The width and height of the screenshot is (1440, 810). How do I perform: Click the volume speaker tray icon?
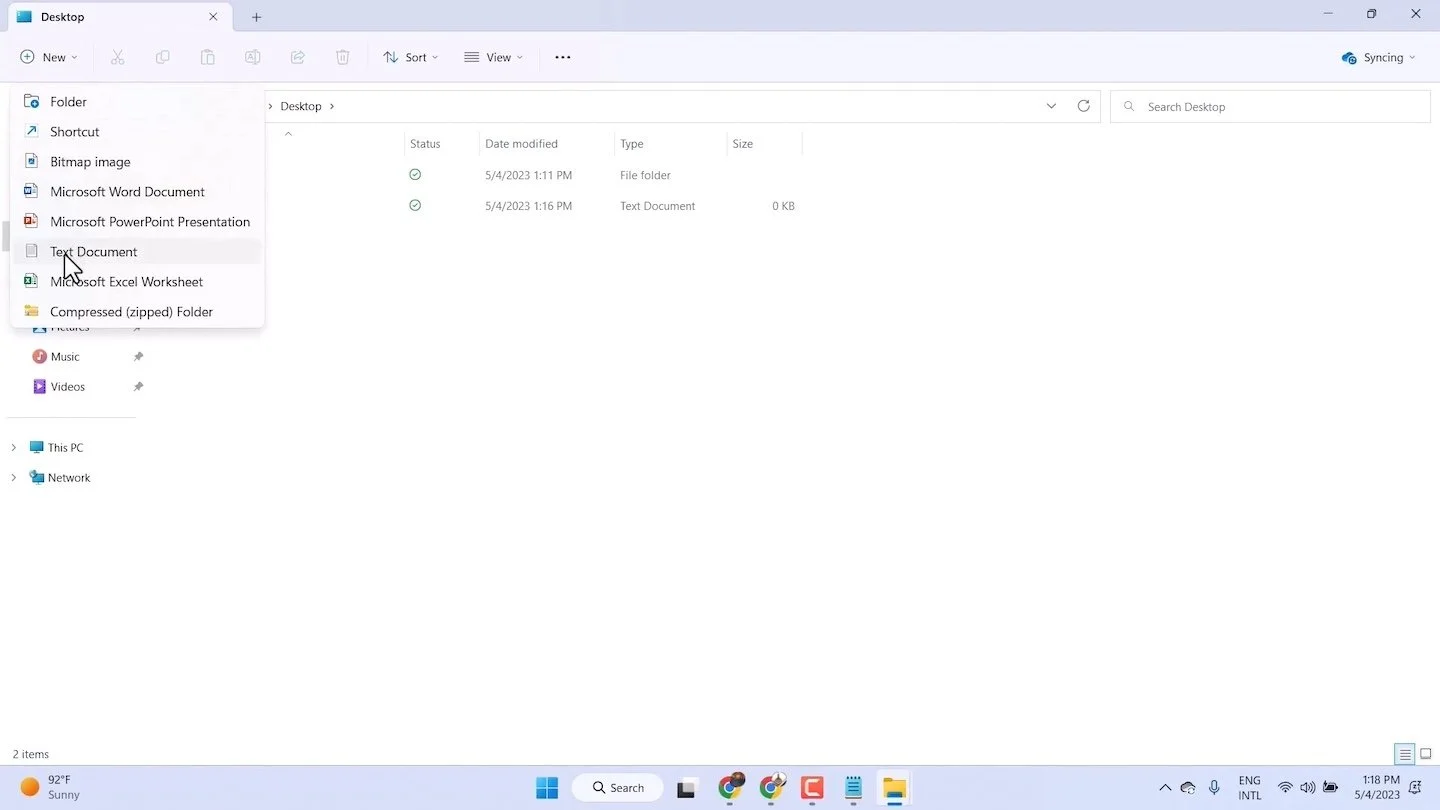coord(1308,788)
